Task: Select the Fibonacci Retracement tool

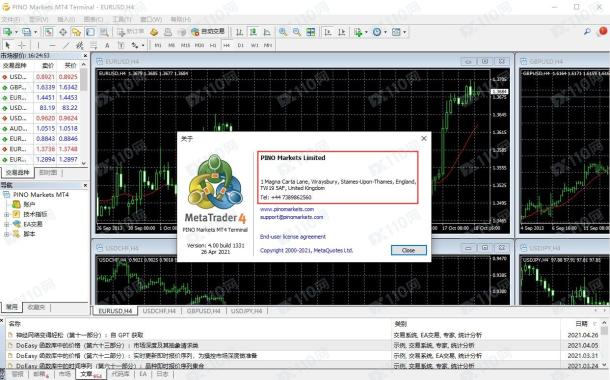Action: [93, 46]
